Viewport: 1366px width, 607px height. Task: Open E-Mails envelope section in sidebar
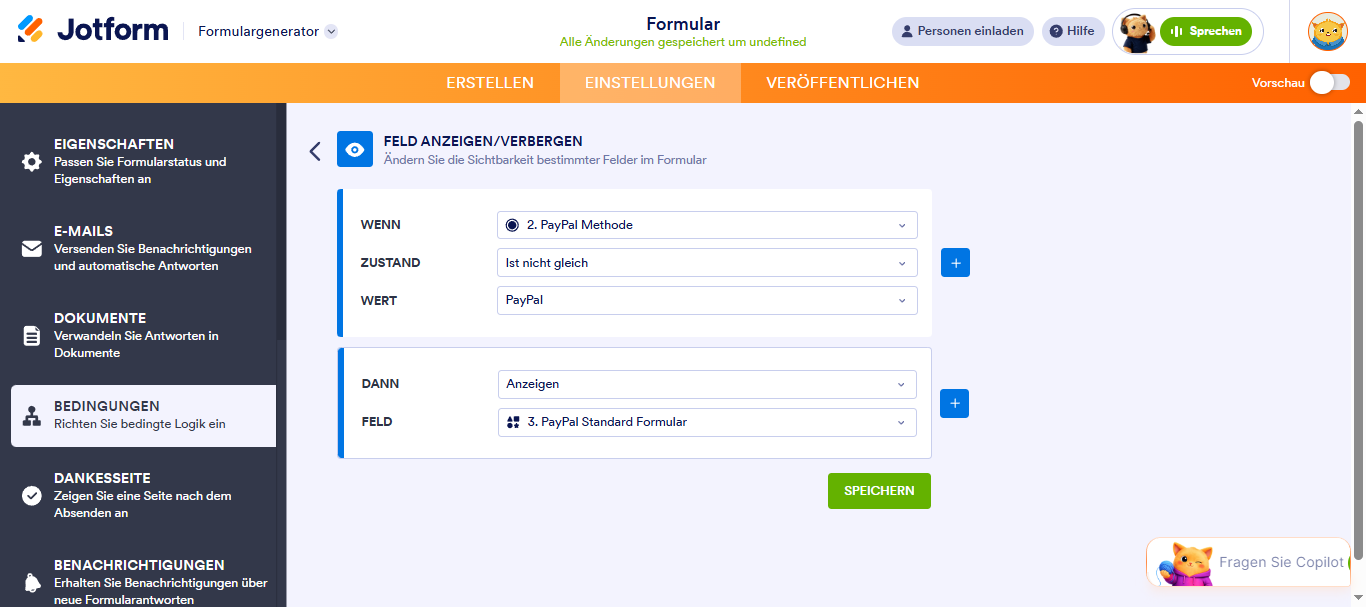click(143, 248)
